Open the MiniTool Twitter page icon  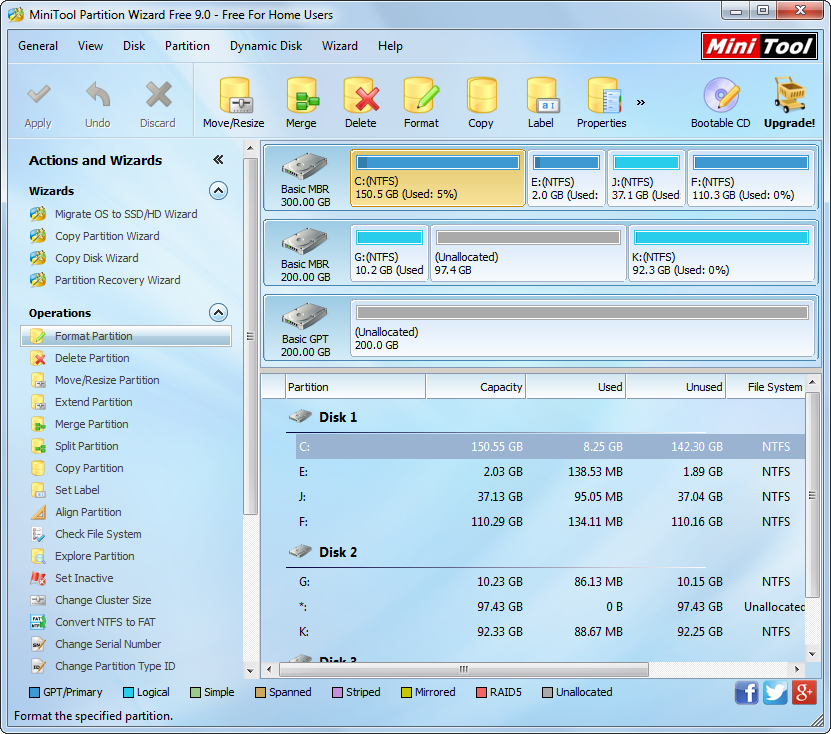pos(775,693)
